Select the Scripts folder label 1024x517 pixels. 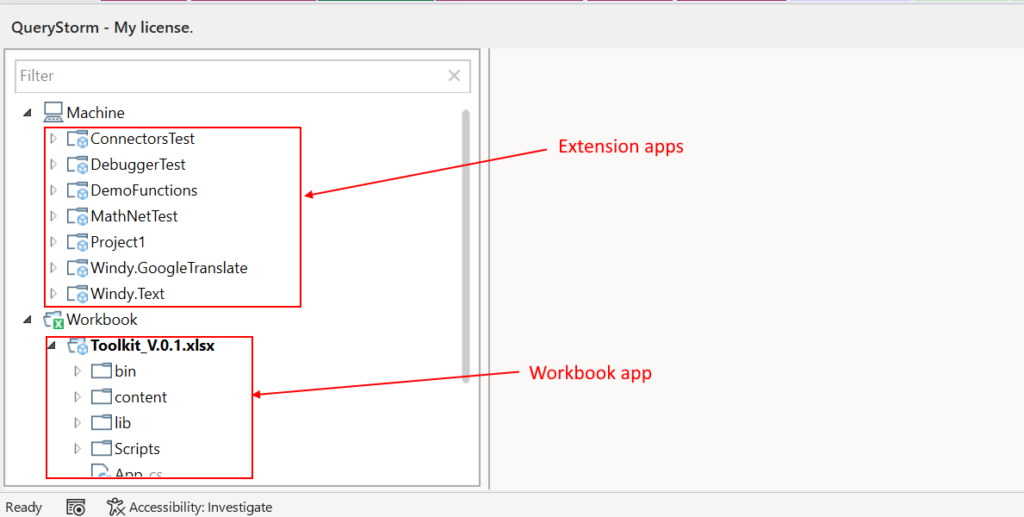(137, 448)
